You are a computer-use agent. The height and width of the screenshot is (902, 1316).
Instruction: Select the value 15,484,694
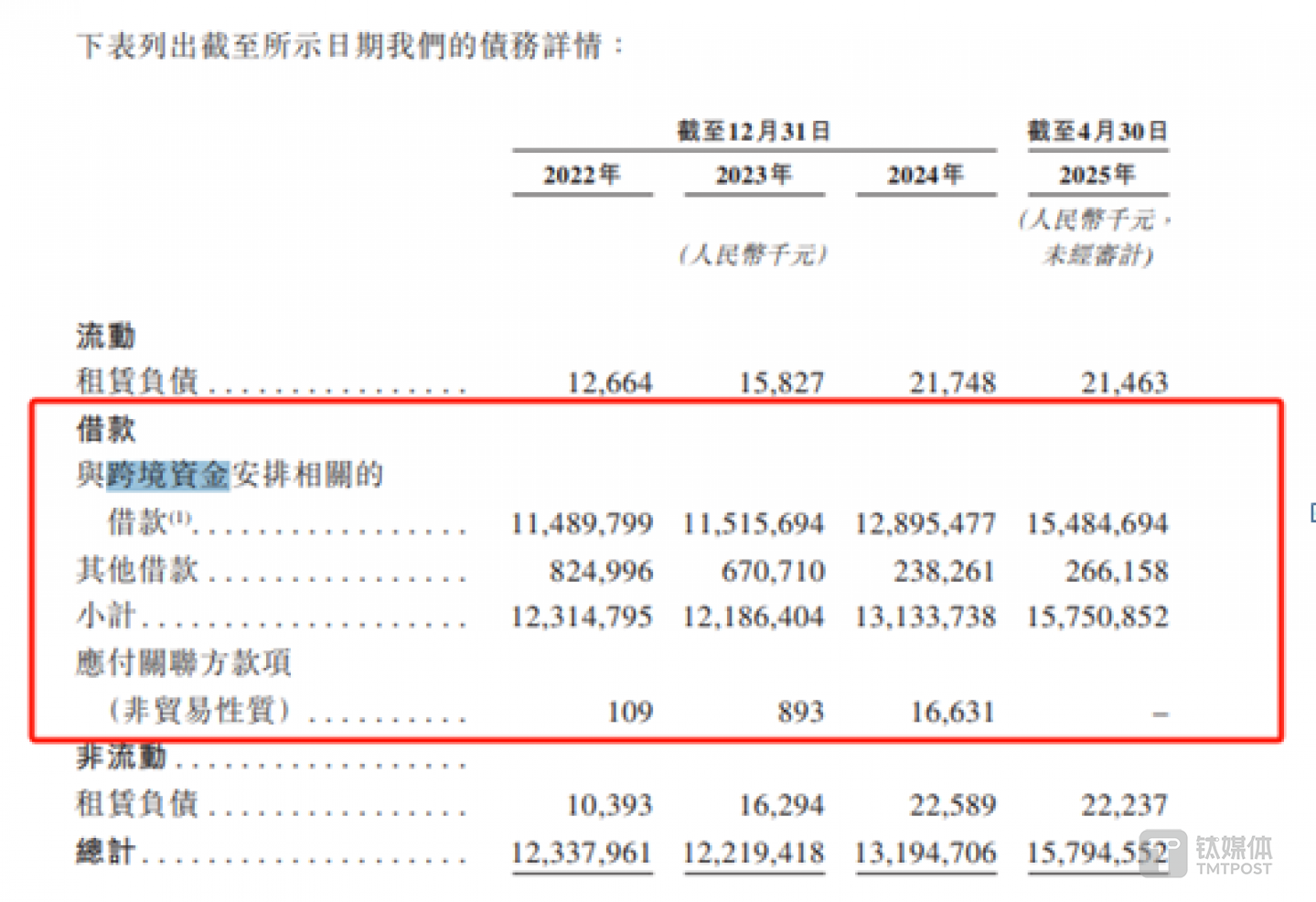click(x=1097, y=523)
